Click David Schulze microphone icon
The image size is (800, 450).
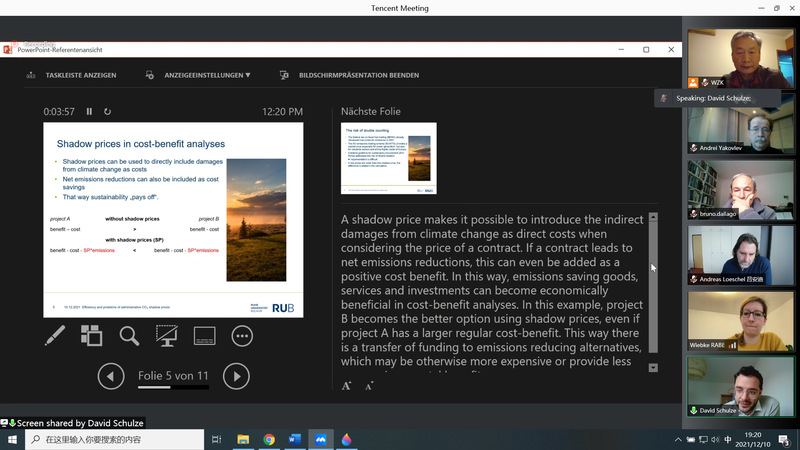coord(693,410)
